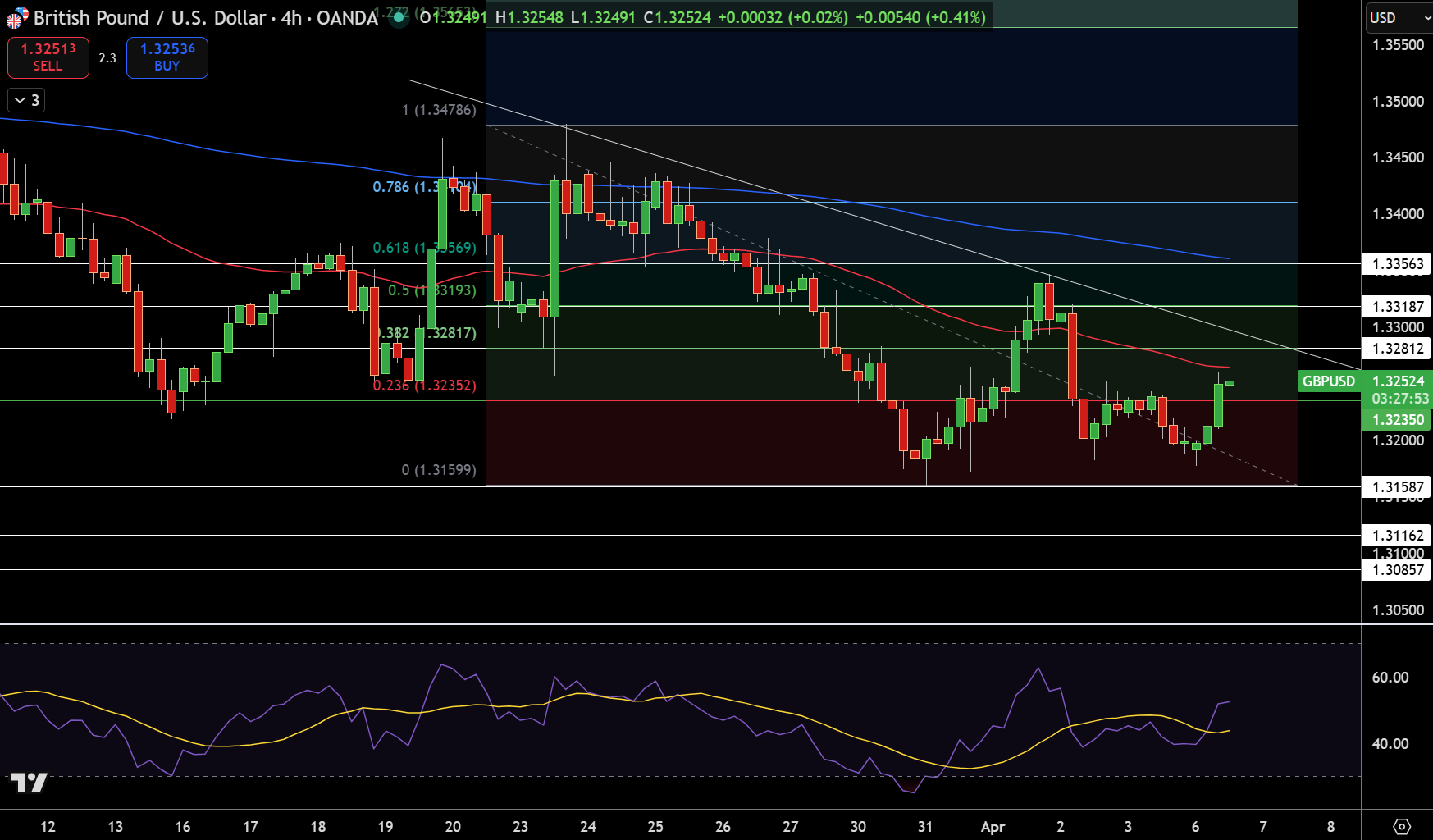1433x840 pixels.
Task: Click the +0.00540 (+0.41%) change value
Action: click(920, 17)
